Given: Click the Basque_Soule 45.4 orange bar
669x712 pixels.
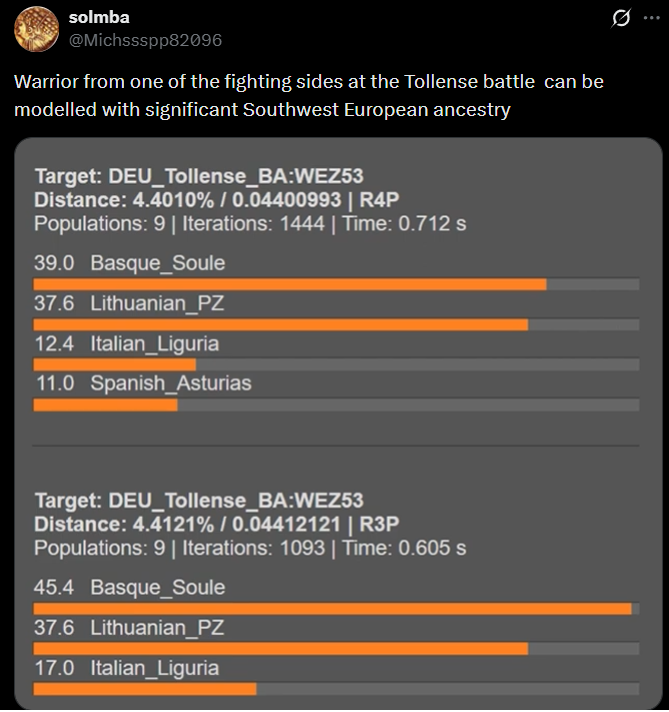Looking at the screenshot, I should pyautogui.click(x=332, y=608).
